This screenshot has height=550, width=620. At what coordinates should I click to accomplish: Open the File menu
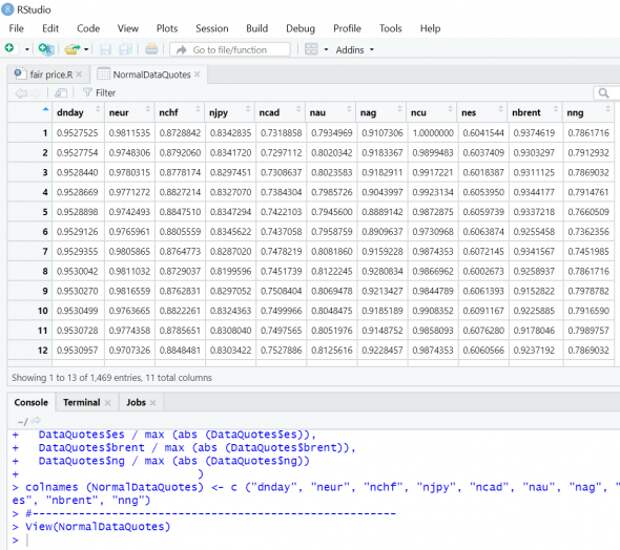tap(16, 28)
